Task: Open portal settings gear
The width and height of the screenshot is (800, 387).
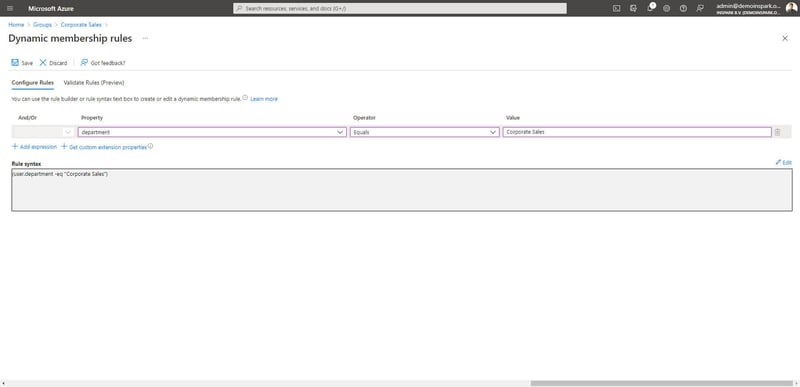Action: pyautogui.click(x=667, y=8)
